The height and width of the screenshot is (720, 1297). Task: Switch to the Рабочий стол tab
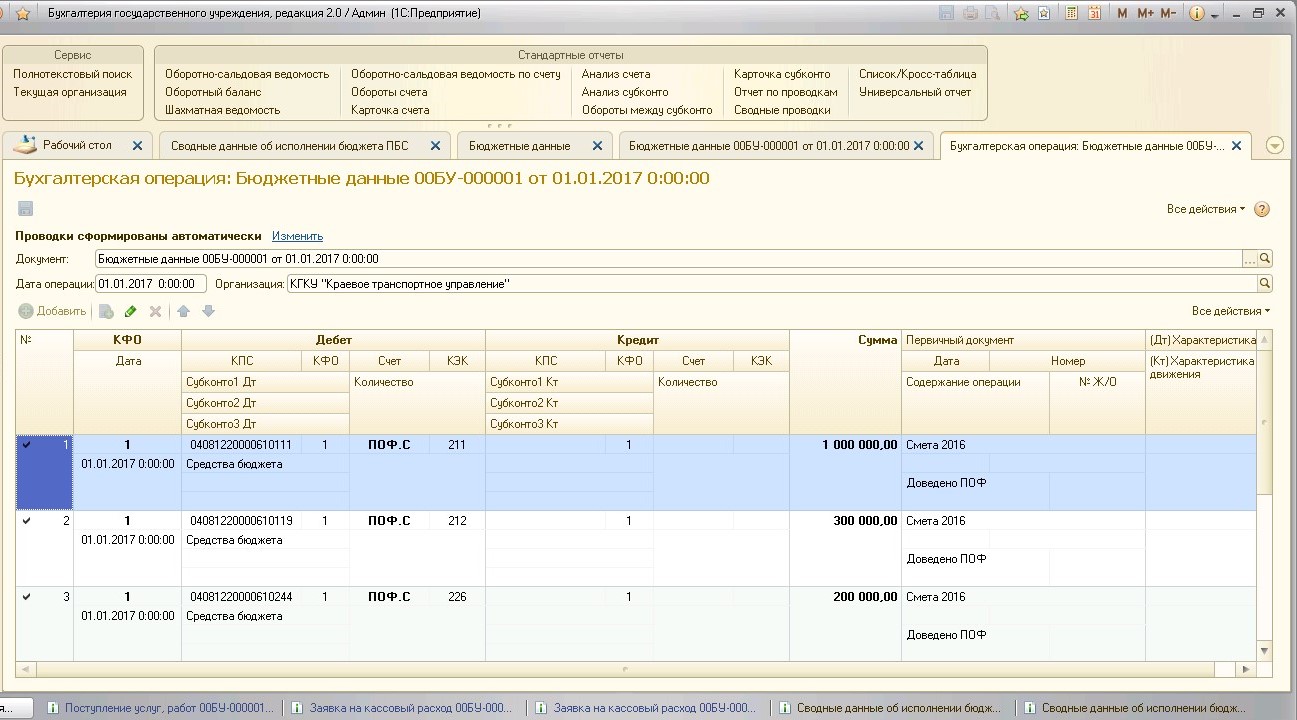(x=76, y=145)
